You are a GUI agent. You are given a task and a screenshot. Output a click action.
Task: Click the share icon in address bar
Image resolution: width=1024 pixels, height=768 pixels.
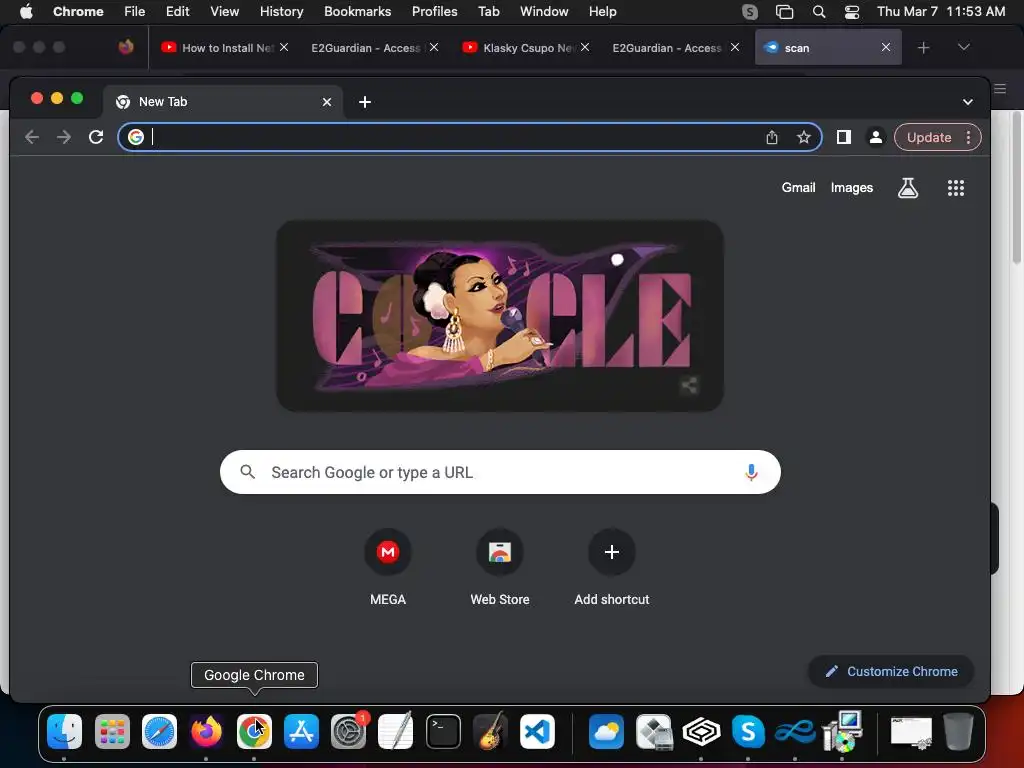(772, 137)
